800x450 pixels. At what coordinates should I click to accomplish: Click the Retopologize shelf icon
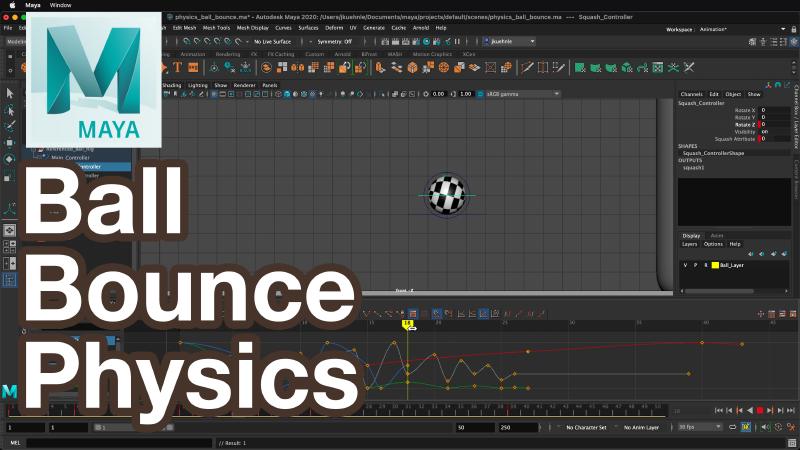(361, 67)
